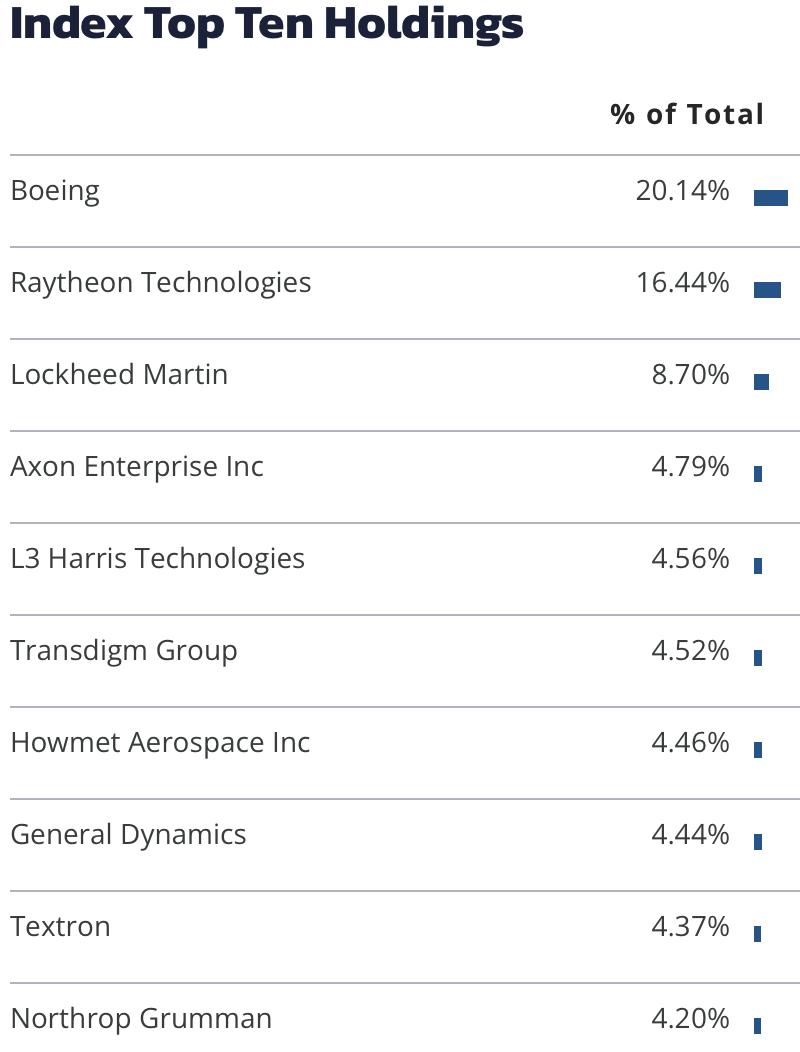
Task: Select the Textron holding name
Action: click(x=60, y=927)
